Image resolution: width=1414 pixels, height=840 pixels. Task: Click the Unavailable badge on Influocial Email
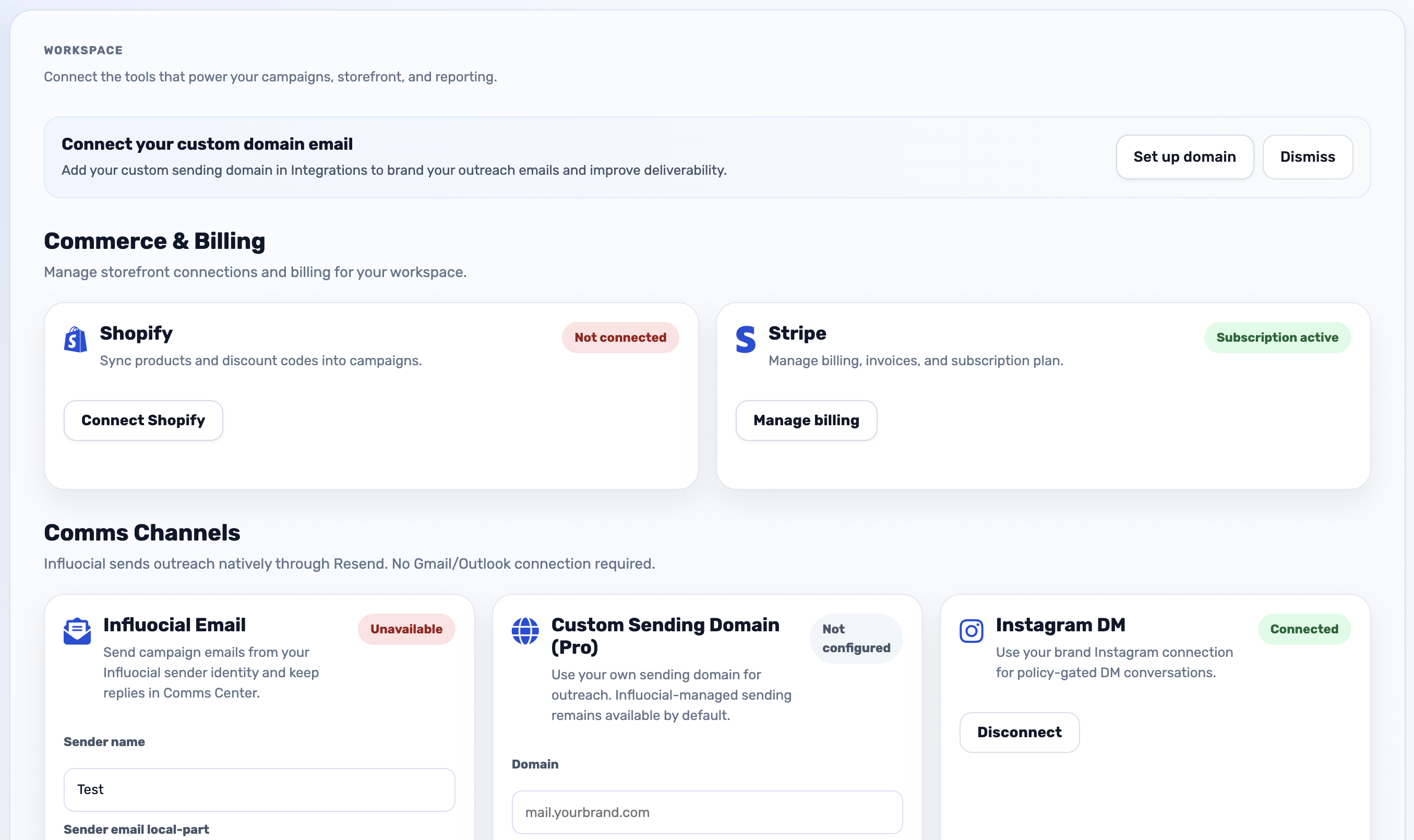pos(406,629)
